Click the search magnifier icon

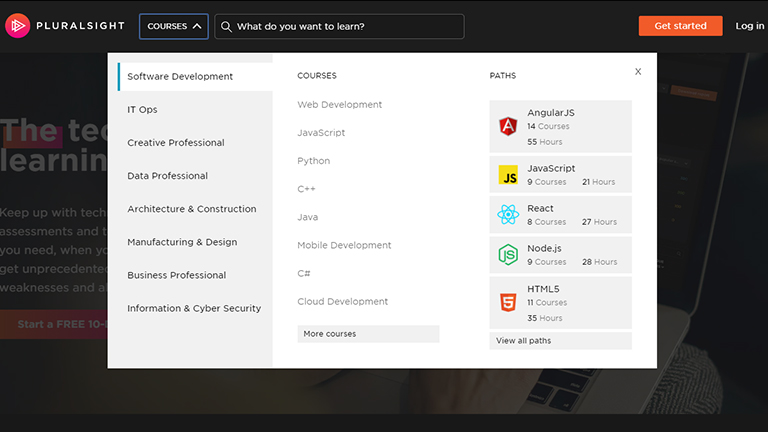(x=226, y=26)
